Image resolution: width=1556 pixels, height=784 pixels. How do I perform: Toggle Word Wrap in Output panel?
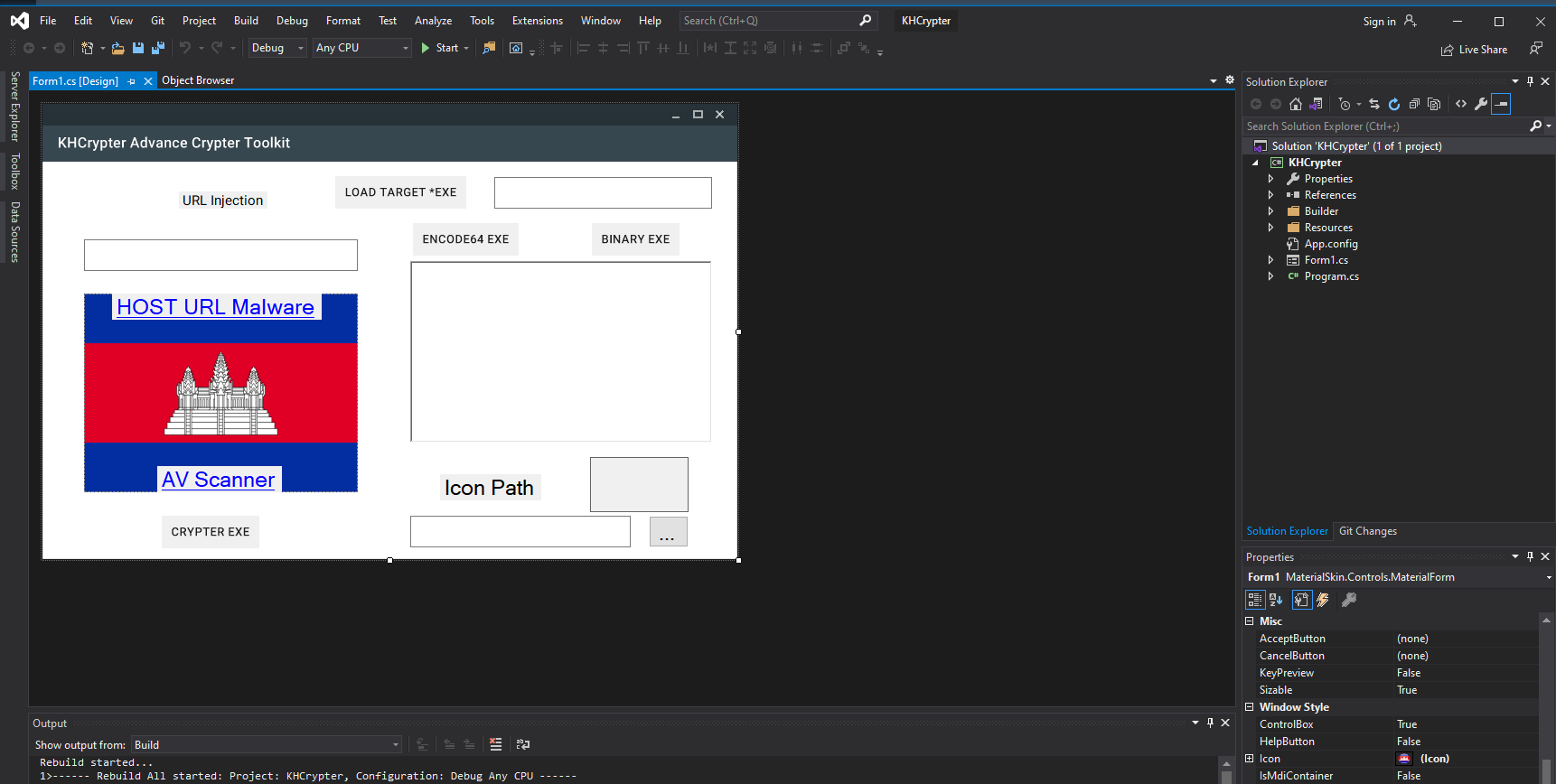[523, 744]
